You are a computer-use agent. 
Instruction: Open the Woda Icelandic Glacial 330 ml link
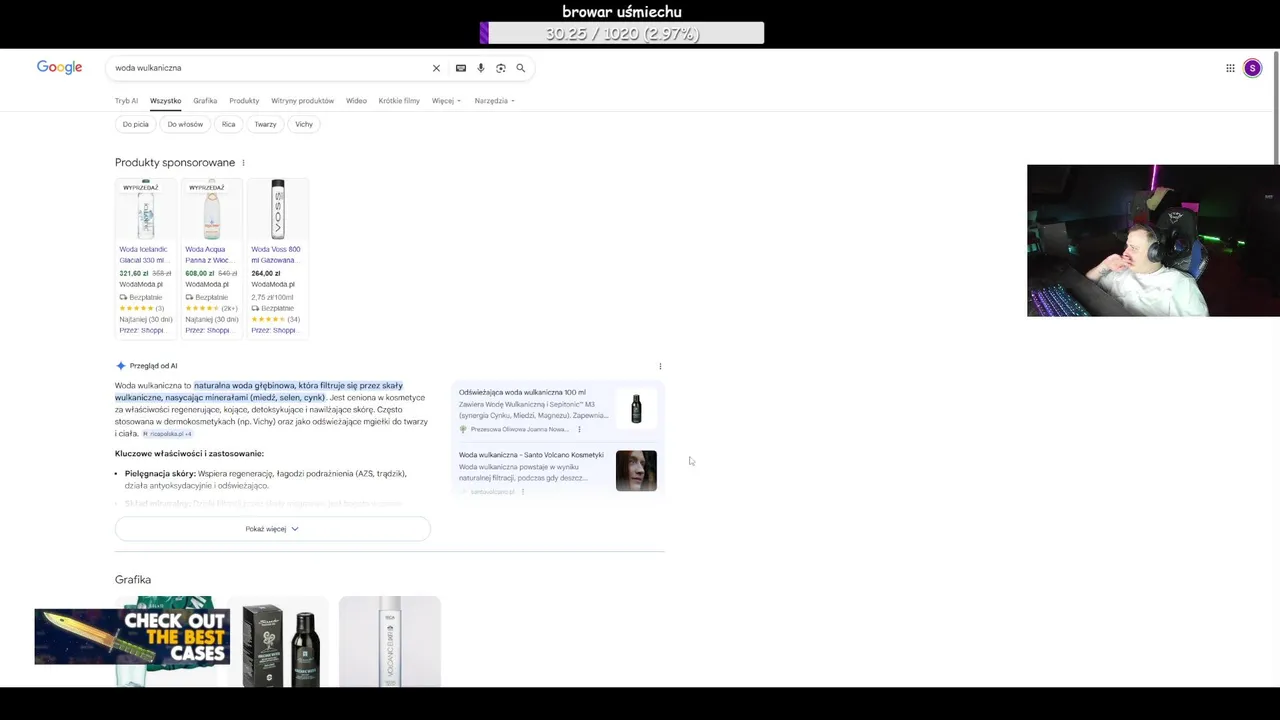[145, 255]
